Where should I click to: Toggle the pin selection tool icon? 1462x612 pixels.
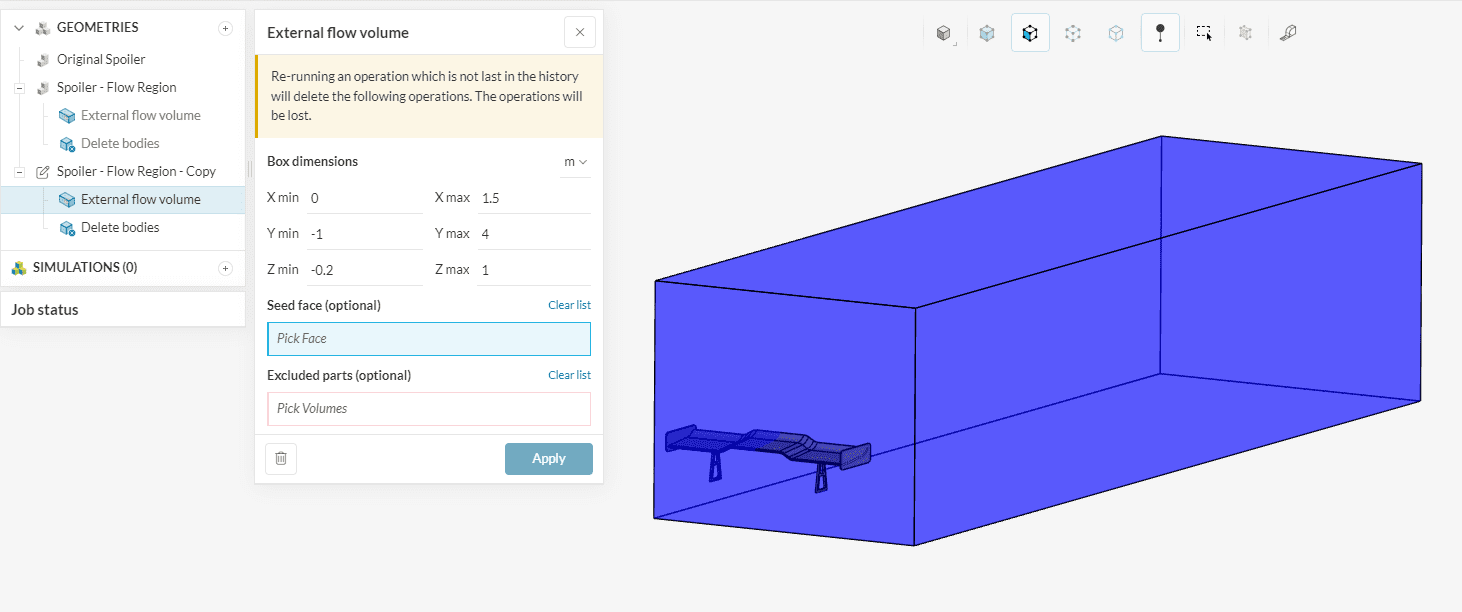(1160, 33)
